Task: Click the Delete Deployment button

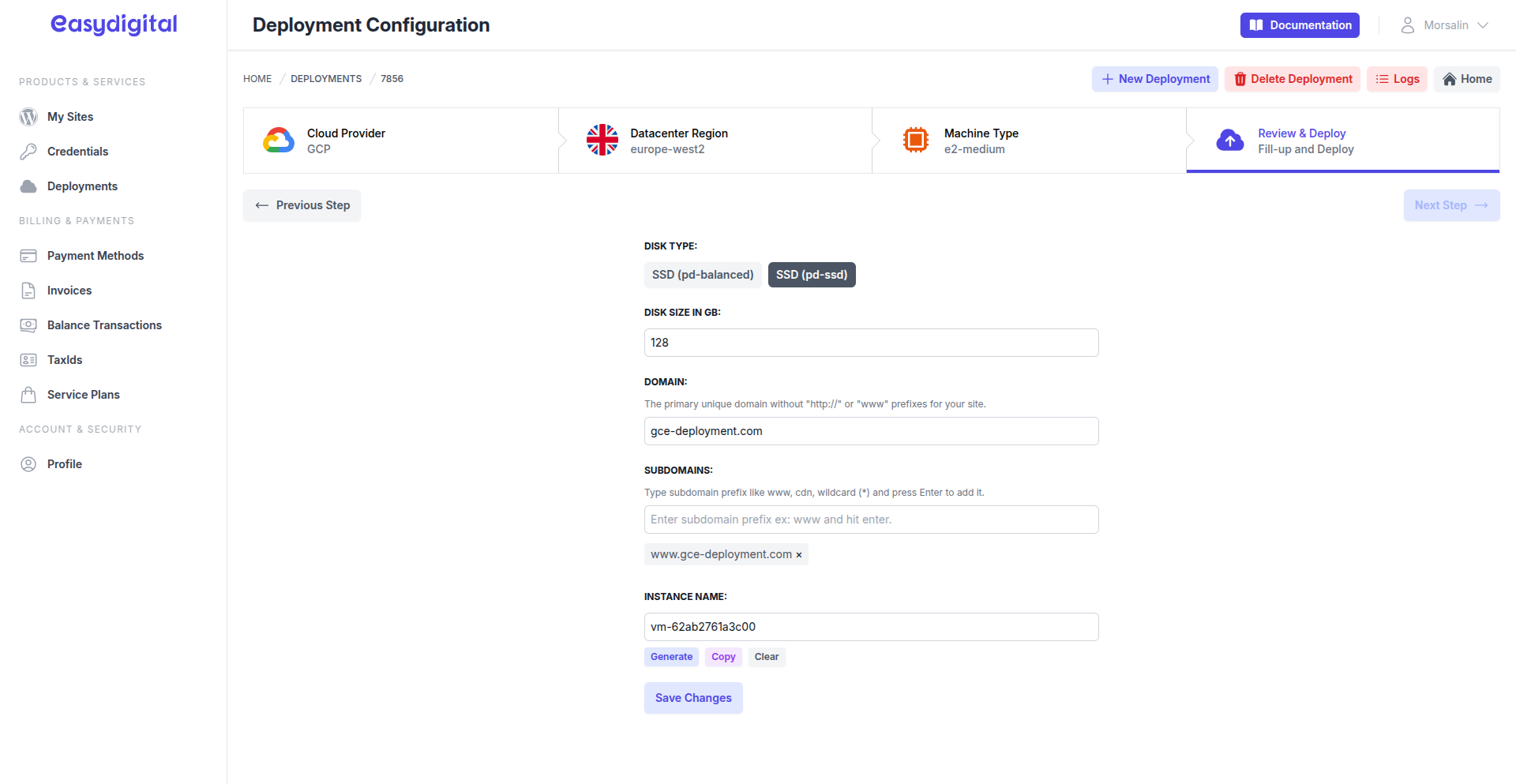Action: click(x=1293, y=79)
